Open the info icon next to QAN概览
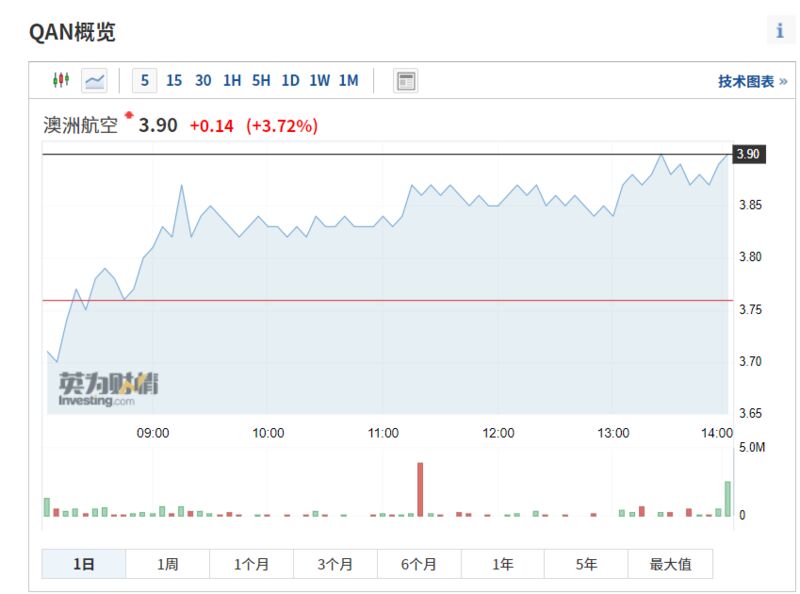The width and height of the screenshot is (800, 594). coord(780,31)
